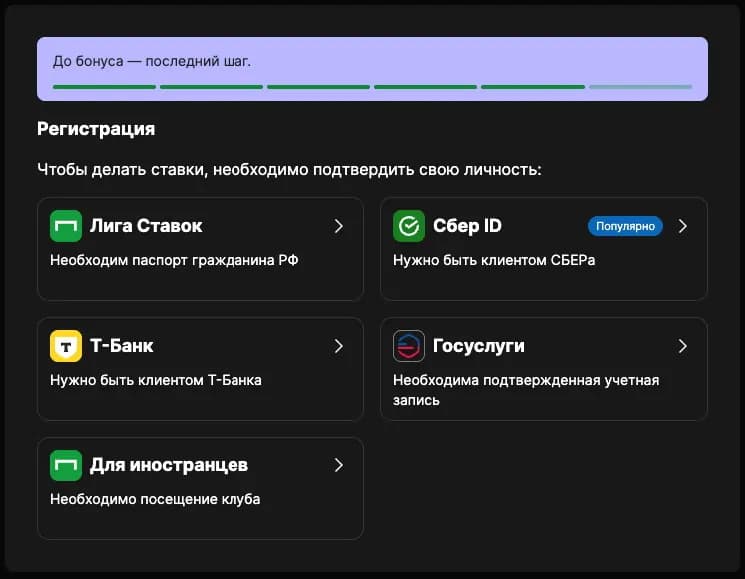Click the blue Популярно badge
This screenshot has height=579, width=745.
625,226
